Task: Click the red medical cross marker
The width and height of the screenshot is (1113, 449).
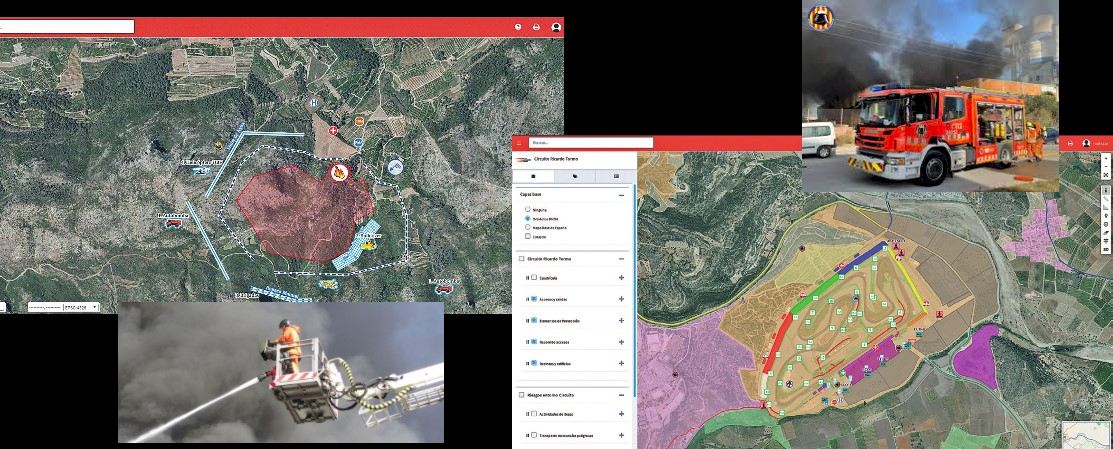Action: pyautogui.click(x=333, y=131)
